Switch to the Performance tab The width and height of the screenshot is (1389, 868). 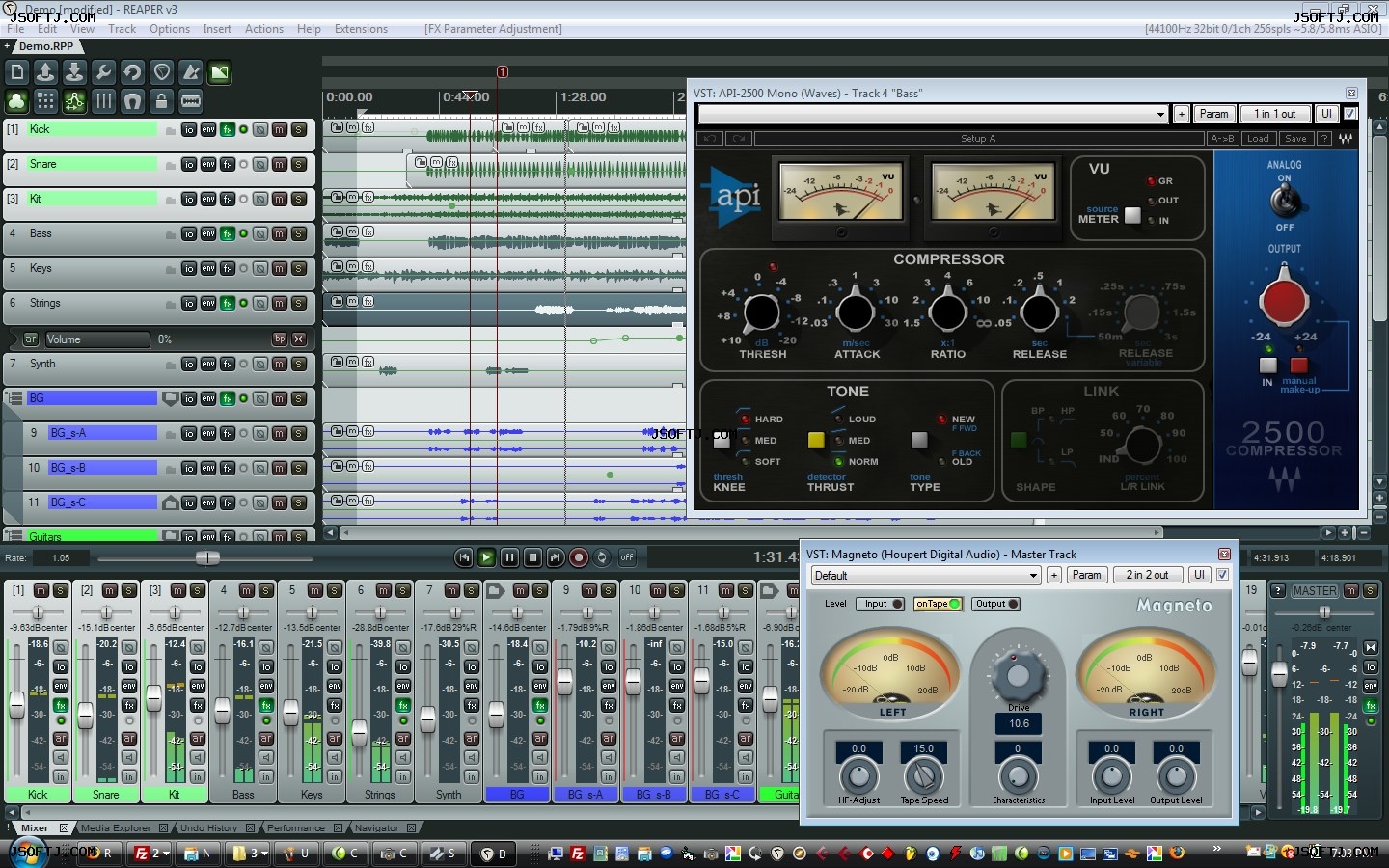click(297, 827)
